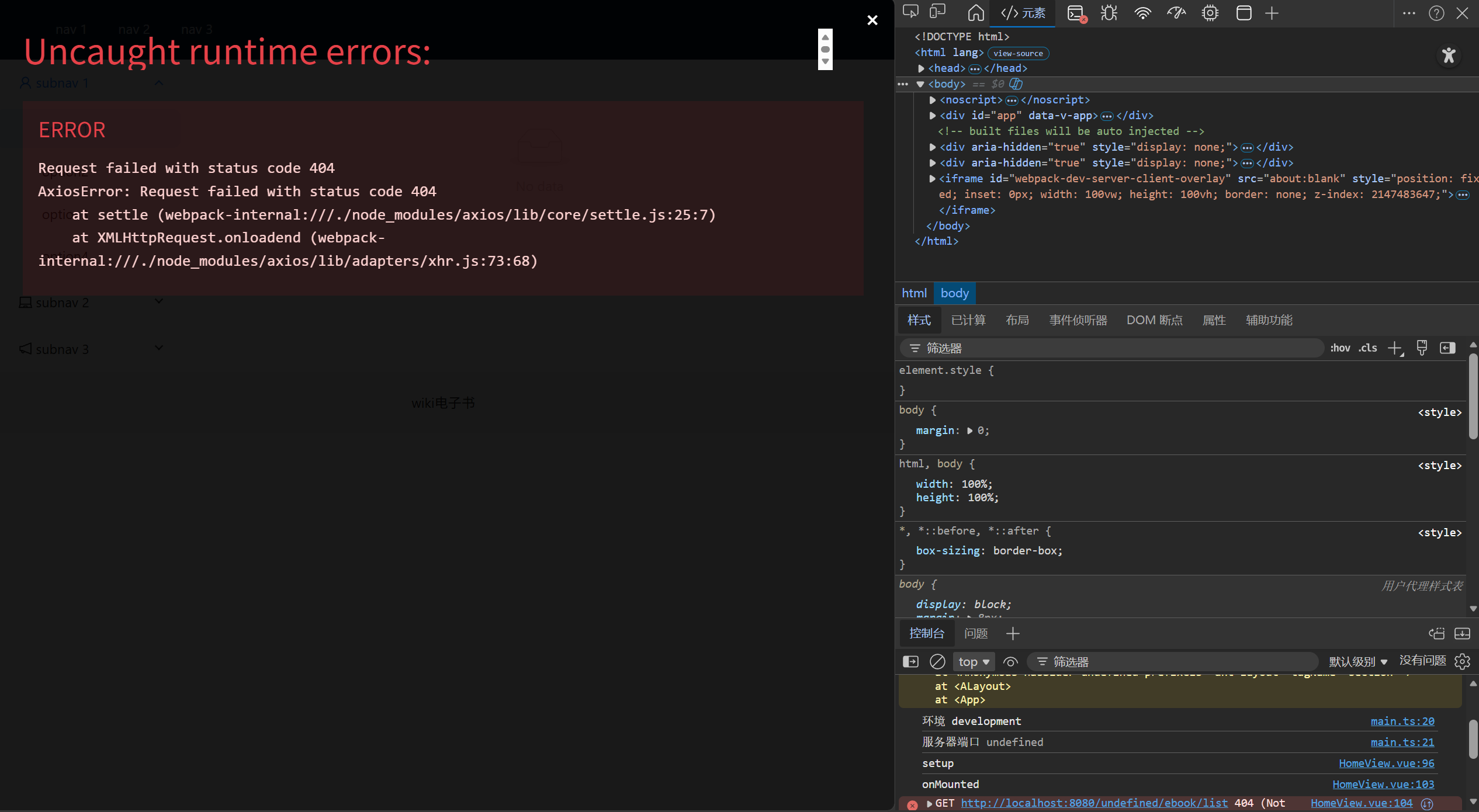Switch to the 控制台 drawer tab
Image resolution: width=1479 pixels, height=812 pixels.
click(x=927, y=633)
